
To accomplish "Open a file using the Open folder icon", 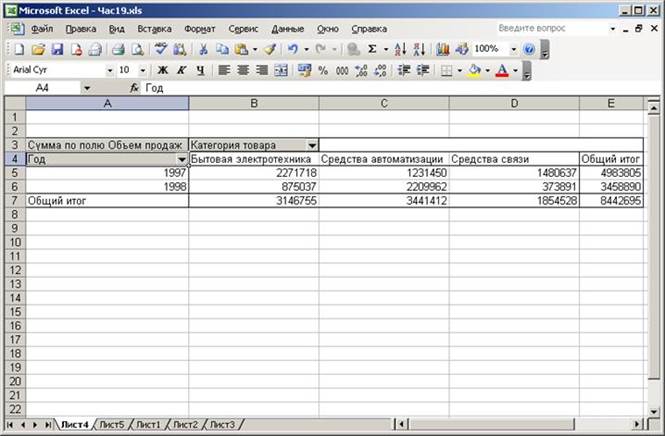I will (38, 49).
